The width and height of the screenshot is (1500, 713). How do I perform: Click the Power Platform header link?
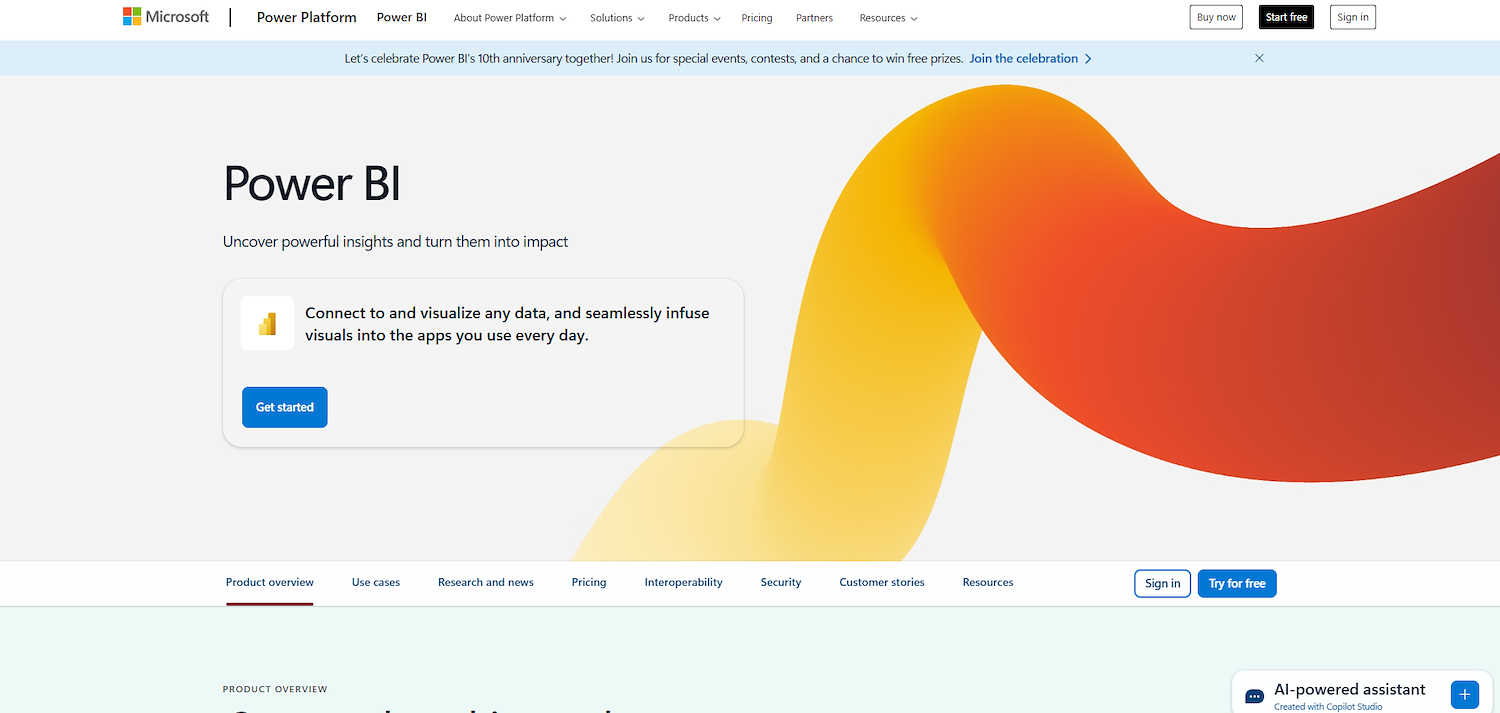(306, 17)
